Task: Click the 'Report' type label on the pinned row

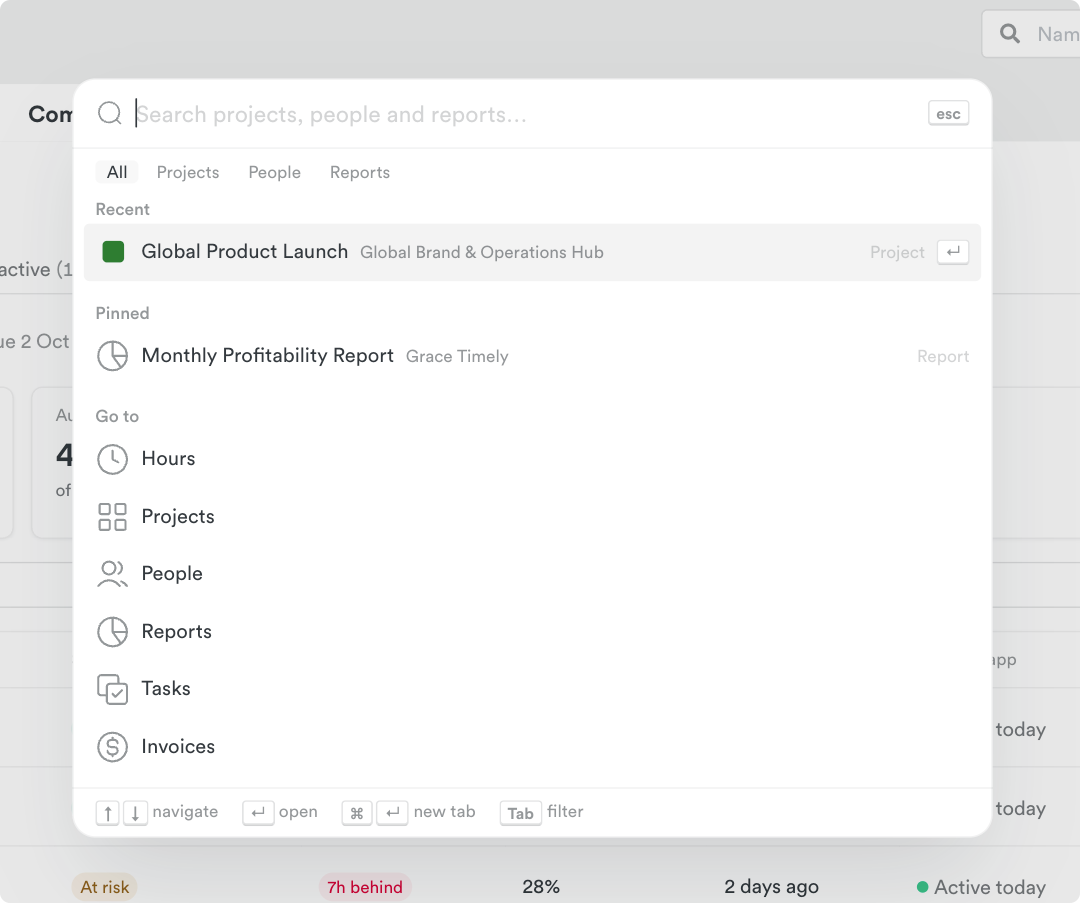Action: click(x=943, y=357)
